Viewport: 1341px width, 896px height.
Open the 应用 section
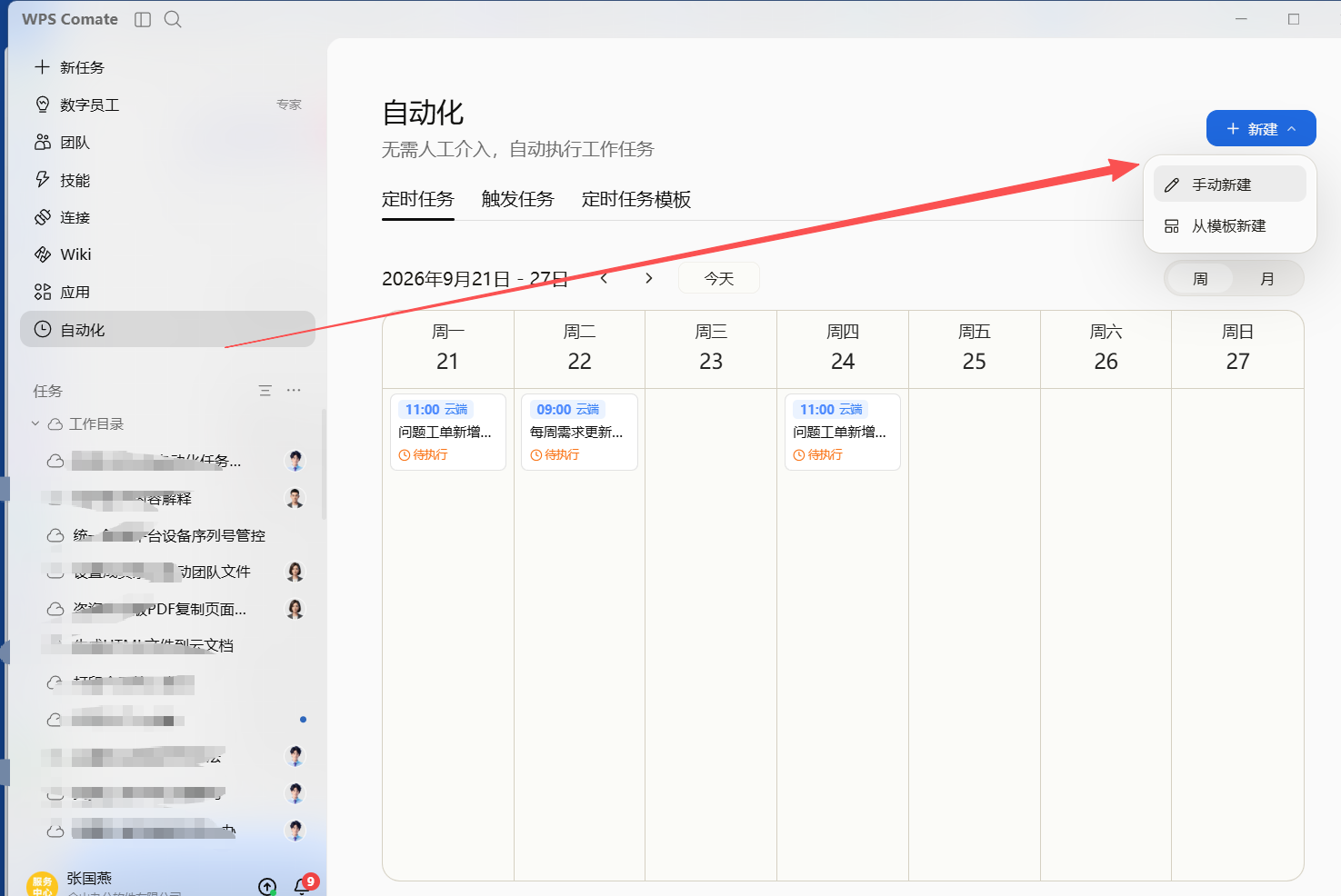(167, 292)
